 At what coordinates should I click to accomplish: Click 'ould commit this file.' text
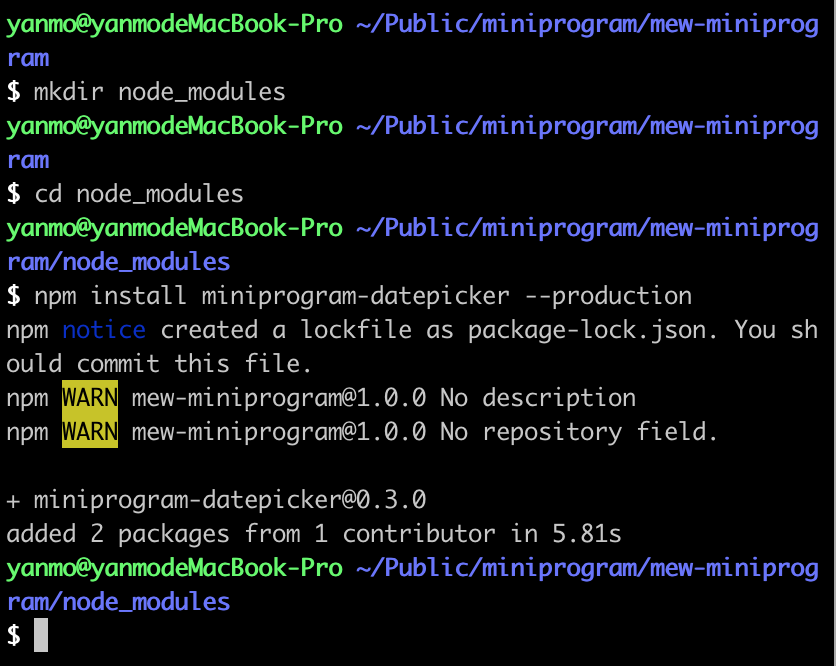click(x=159, y=364)
